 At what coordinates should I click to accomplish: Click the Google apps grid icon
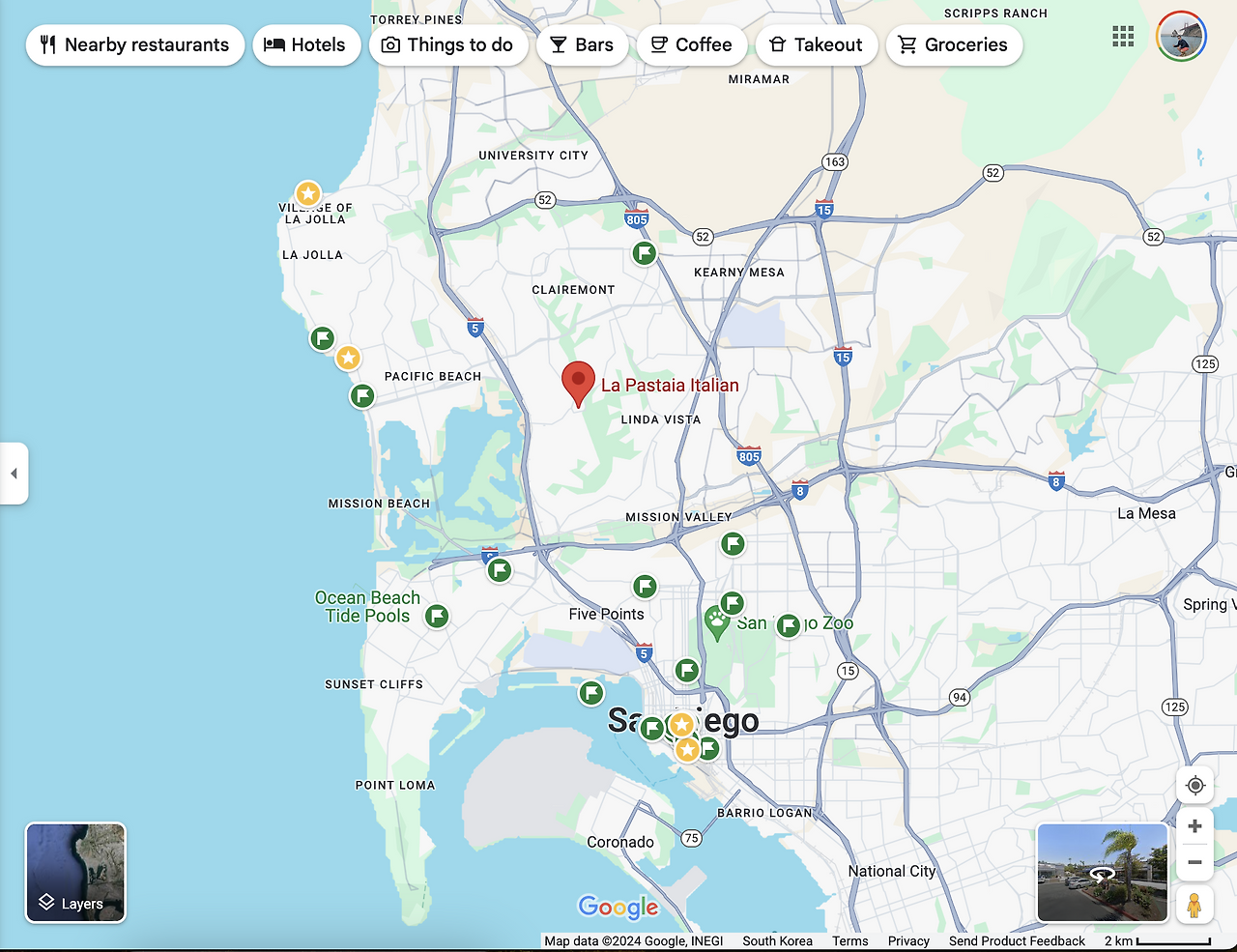pos(1123,36)
